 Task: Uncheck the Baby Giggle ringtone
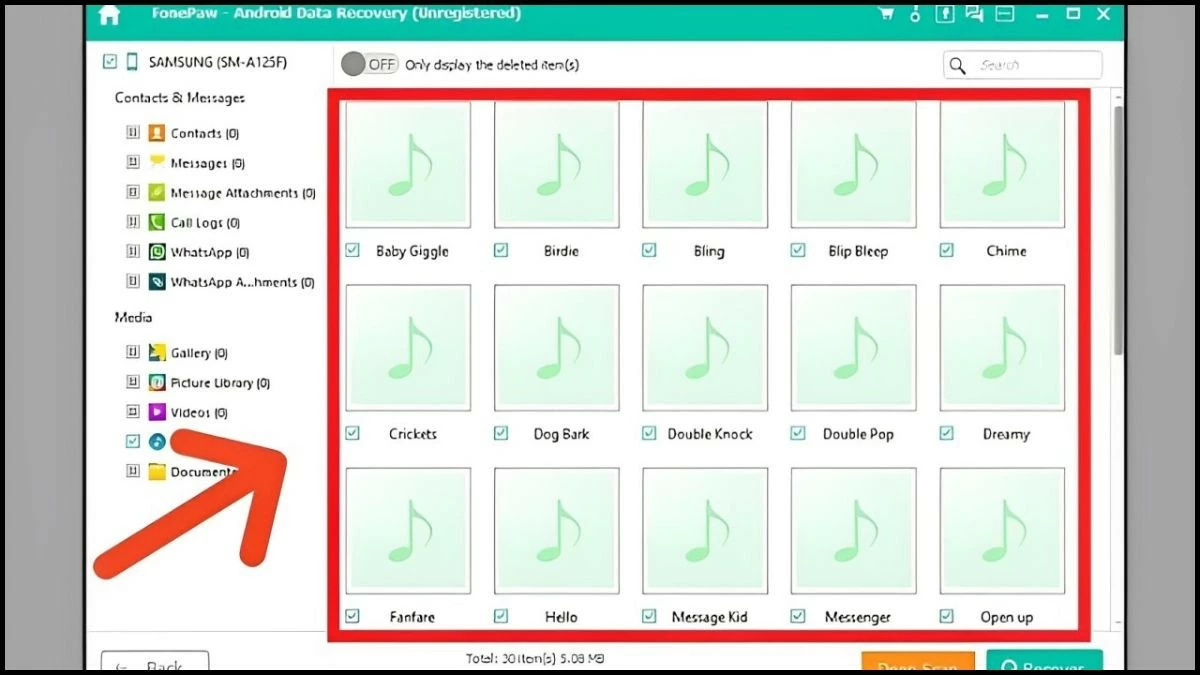(351, 251)
